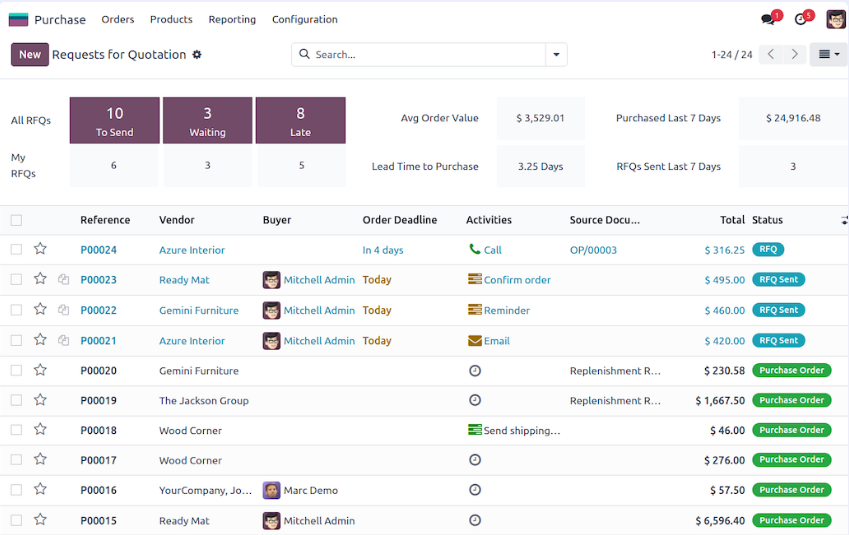
Task: Tick the checkbox for P00023
Action: click(x=16, y=279)
